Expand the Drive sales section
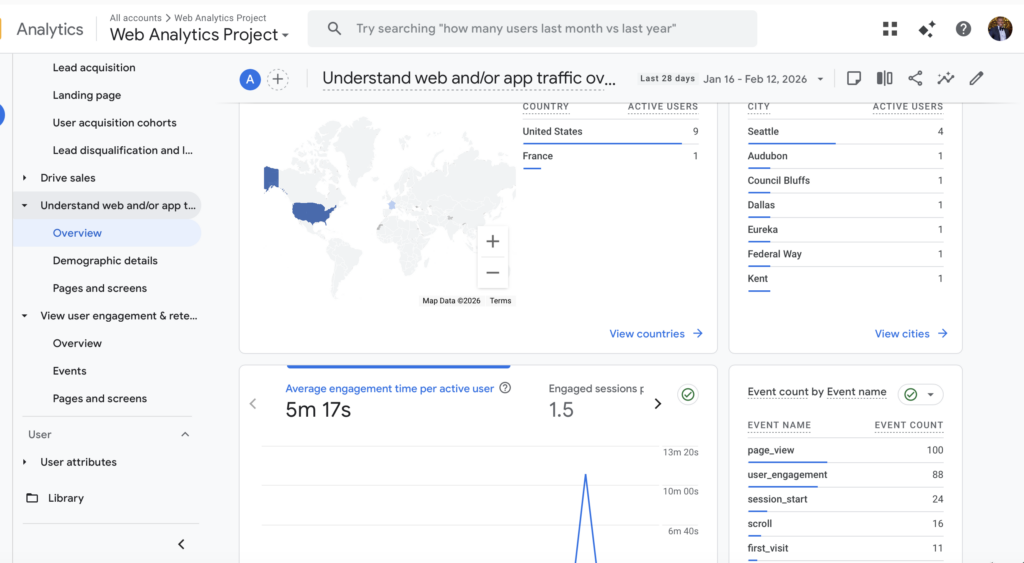1024x563 pixels. (x=68, y=178)
